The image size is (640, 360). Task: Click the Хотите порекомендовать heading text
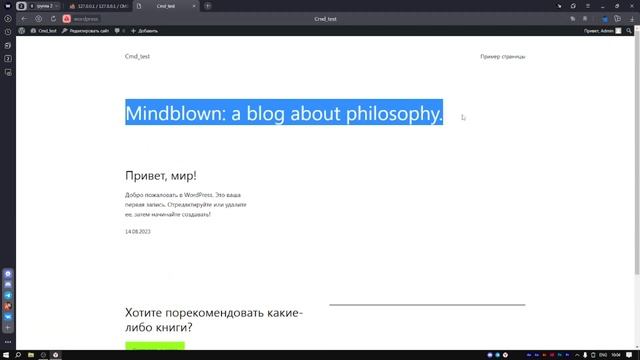[x=214, y=320]
